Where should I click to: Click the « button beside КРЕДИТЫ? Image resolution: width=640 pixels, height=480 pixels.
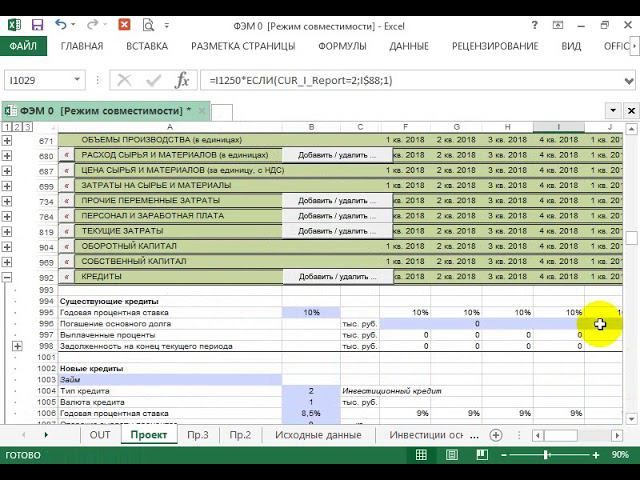tap(66, 277)
